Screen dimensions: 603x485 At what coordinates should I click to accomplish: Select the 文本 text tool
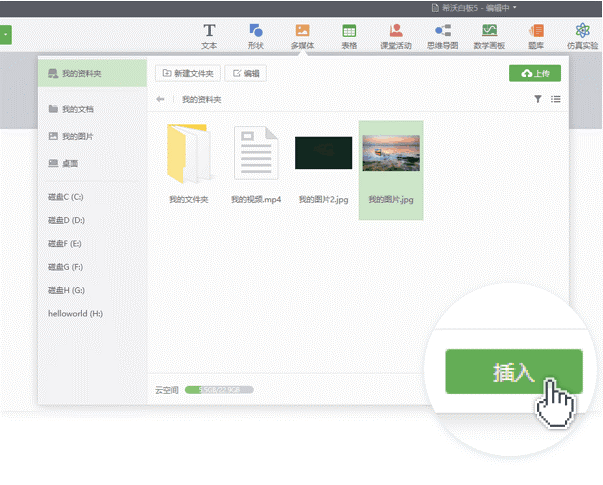(209, 36)
